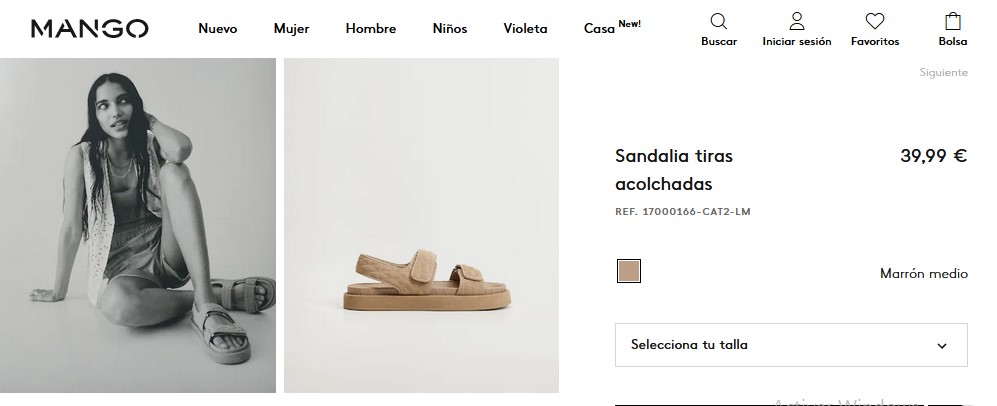Click the New! badge beside Casa
Image resolution: width=997 pixels, height=406 pixels.
629,24
